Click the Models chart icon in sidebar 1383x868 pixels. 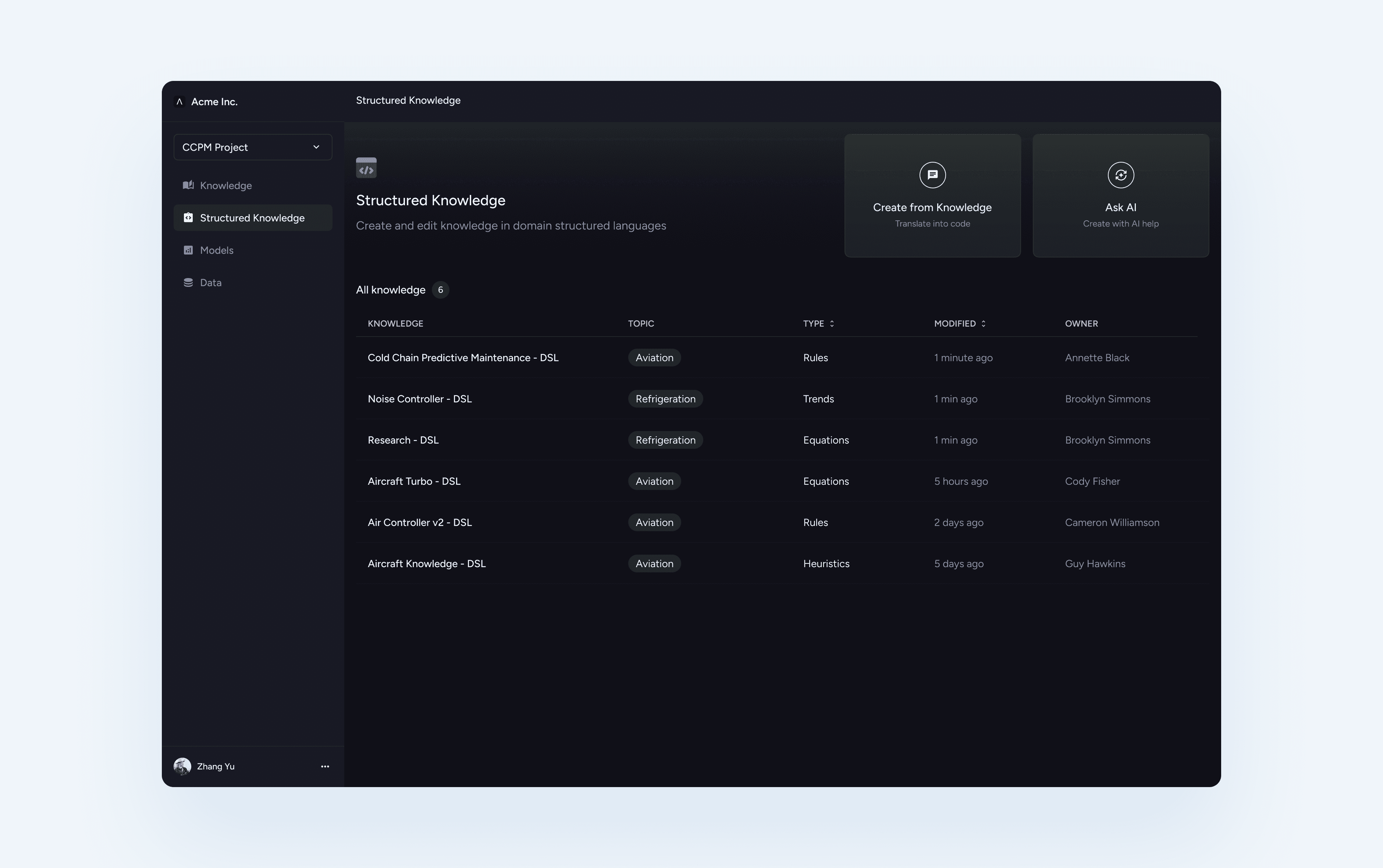coord(188,250)
